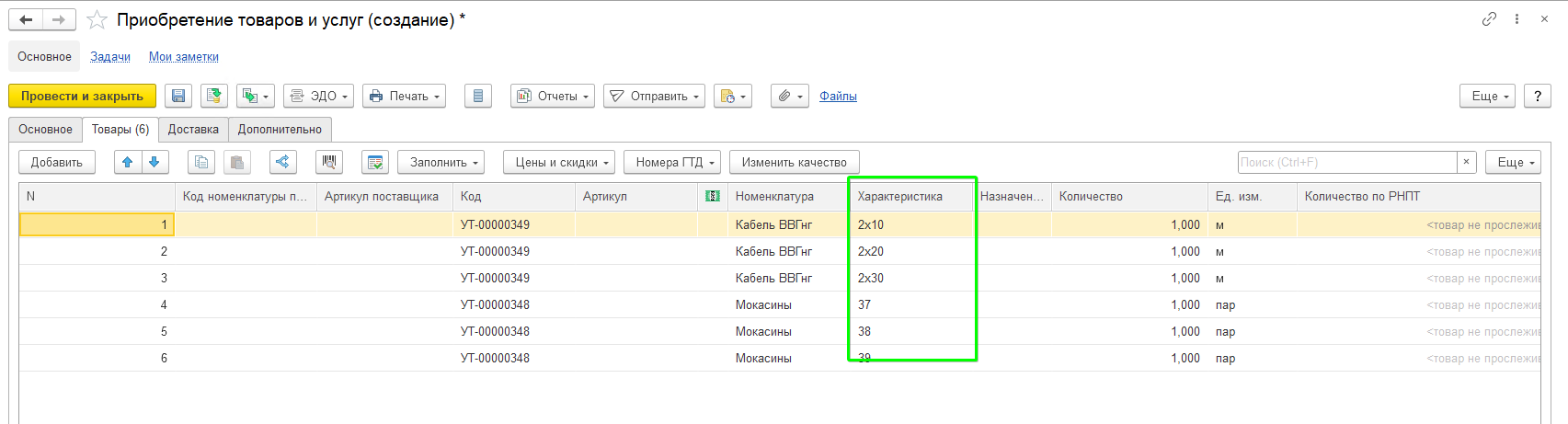
Task: Click the get link icon
Action: (x=1489, y=19)
